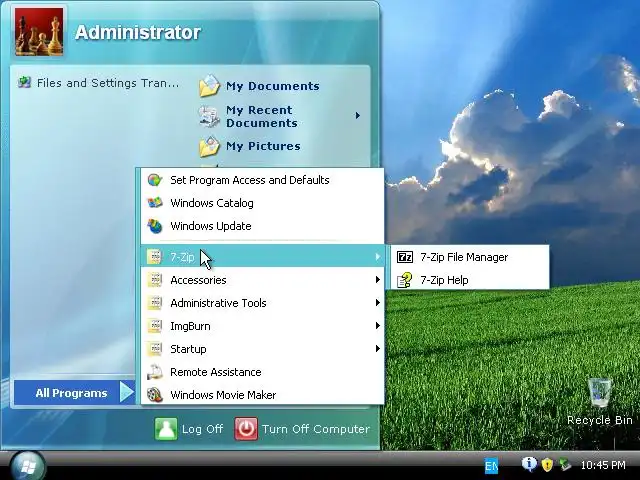
Task: Expand the 7-Zip submenu arrow
Action: 378,257
